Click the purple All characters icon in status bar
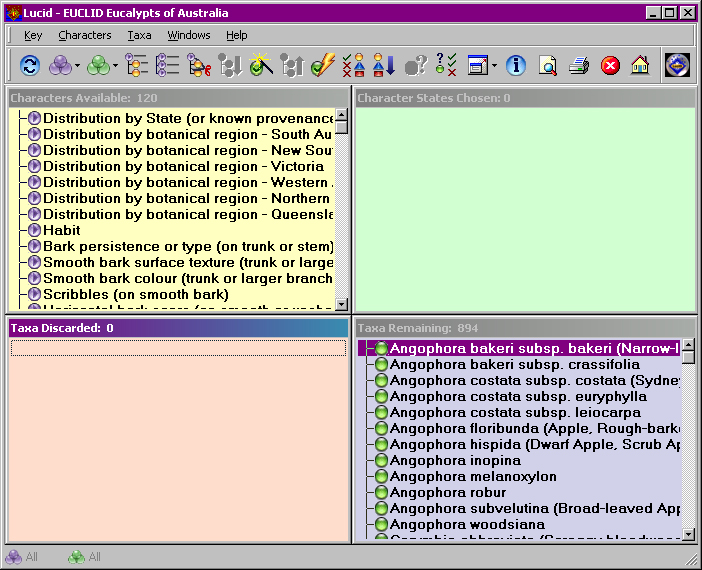Image resolution: width=702 pixels, height=570 pixels. pyautogui.click(x=21, y=557)
